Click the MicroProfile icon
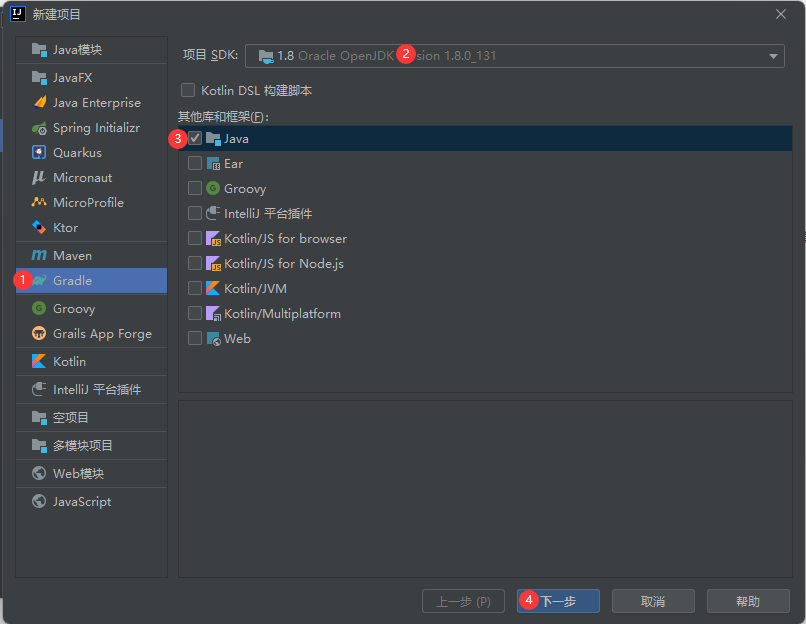The height and width of the screenshot is (624, 806). tap(39, 202)
